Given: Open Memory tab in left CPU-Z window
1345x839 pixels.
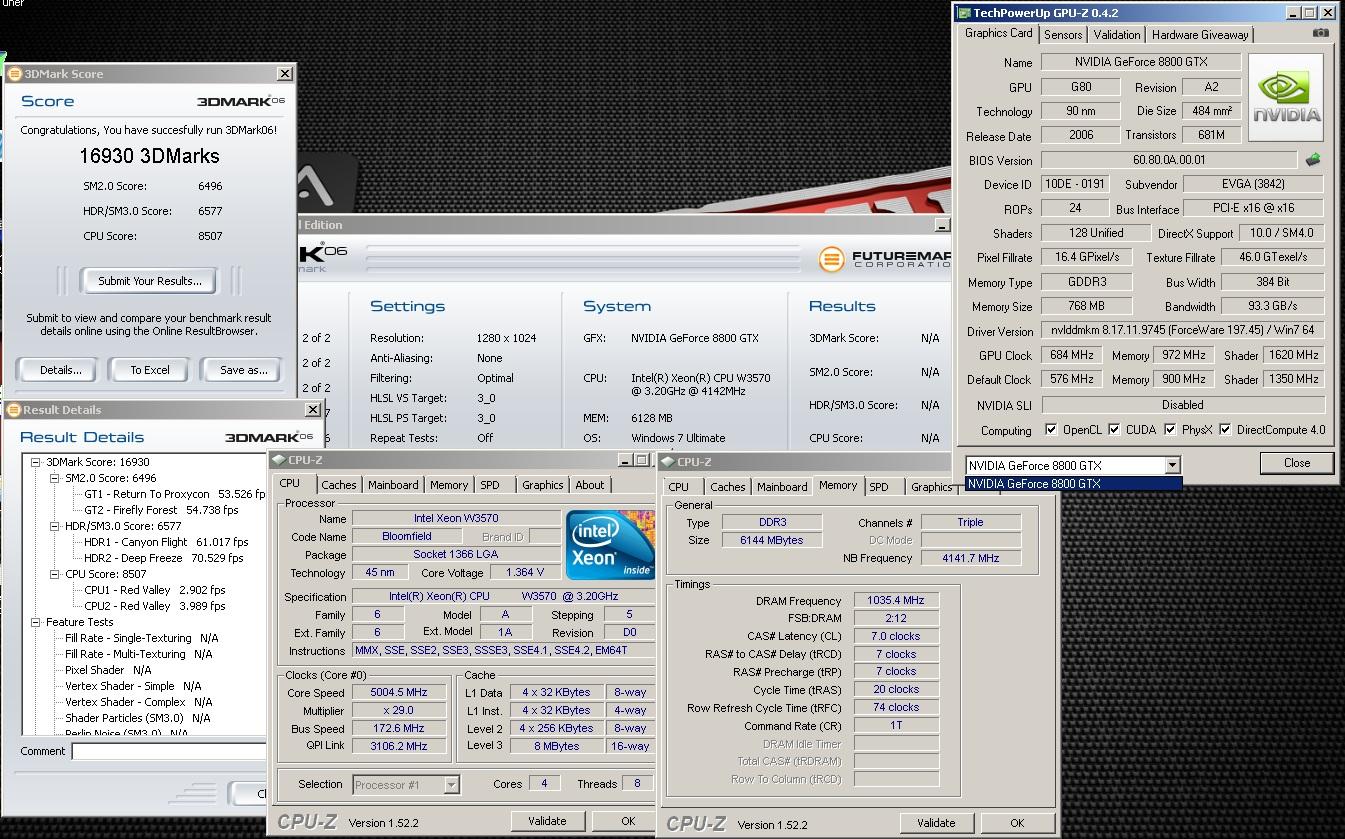Looking at the screenshot, I should click(x=449, y=485).
